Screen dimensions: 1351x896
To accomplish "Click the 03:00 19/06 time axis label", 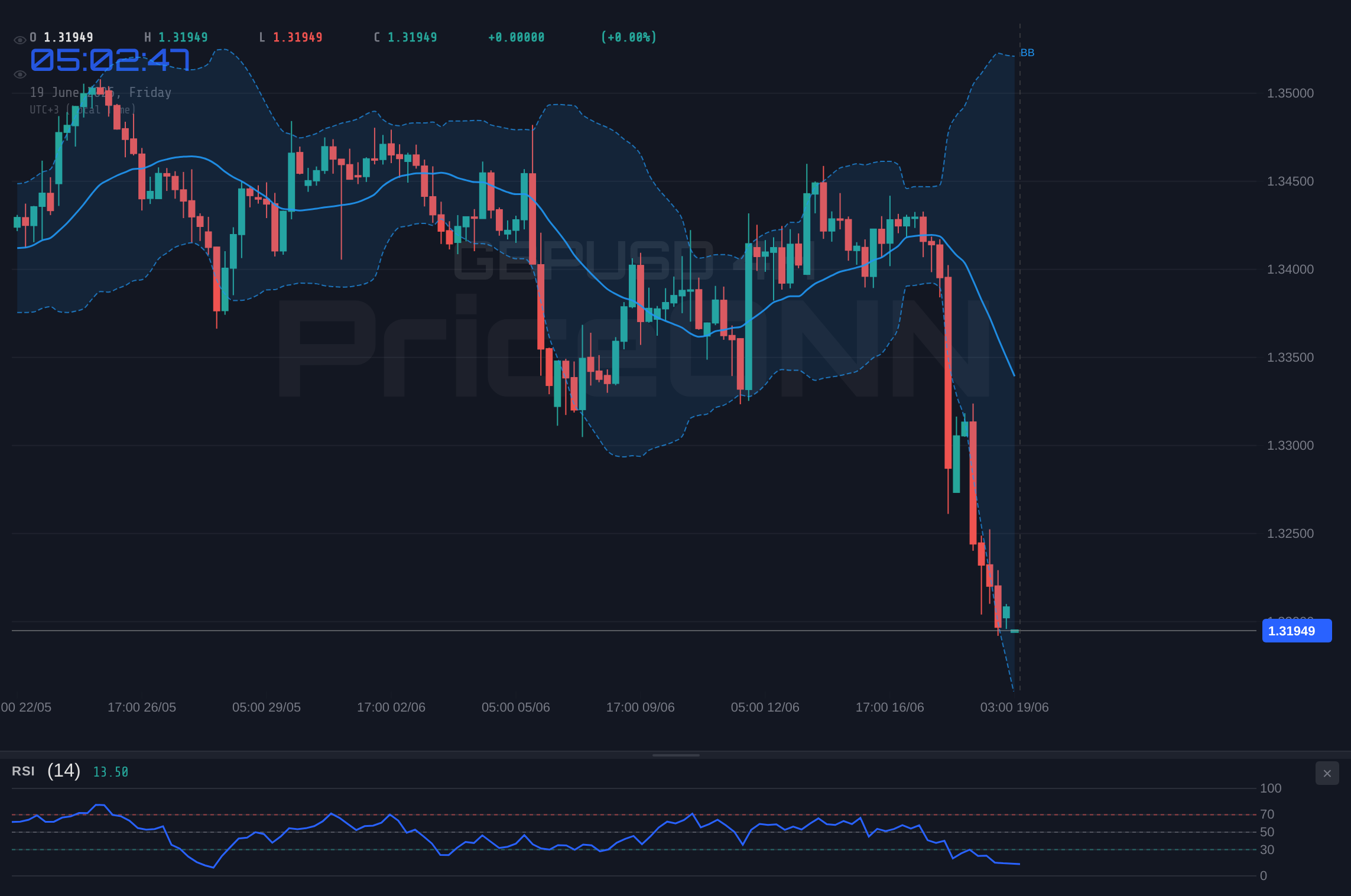I will coord(1015,707).
